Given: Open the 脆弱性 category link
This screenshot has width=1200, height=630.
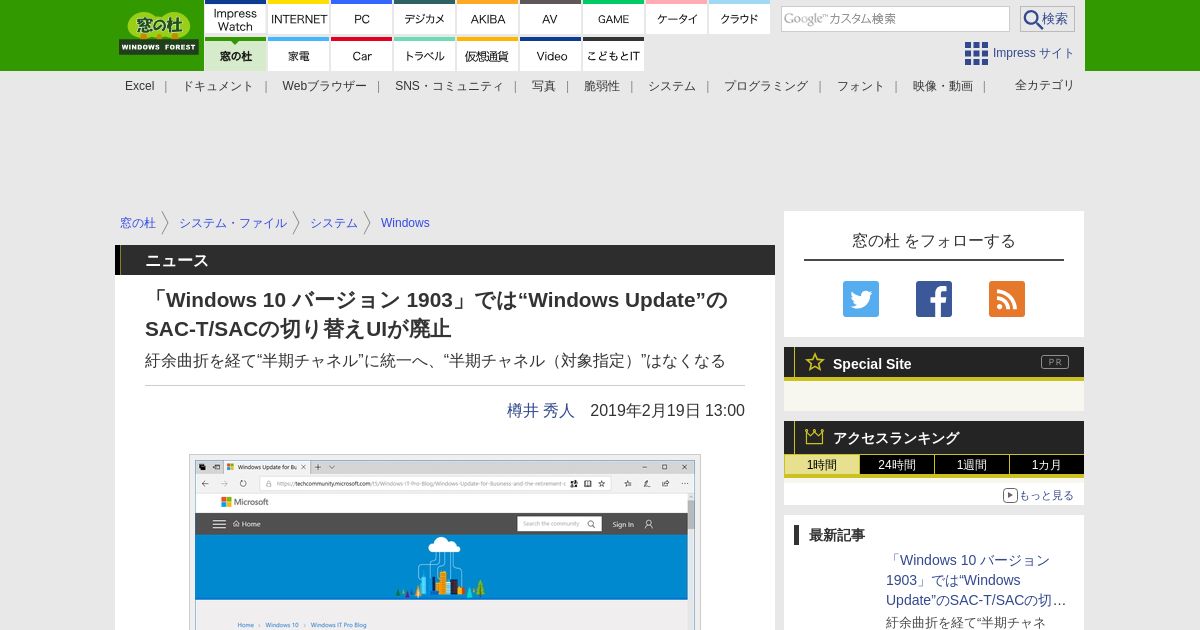Looking at the screenshot, I should (x=602, y=86).
